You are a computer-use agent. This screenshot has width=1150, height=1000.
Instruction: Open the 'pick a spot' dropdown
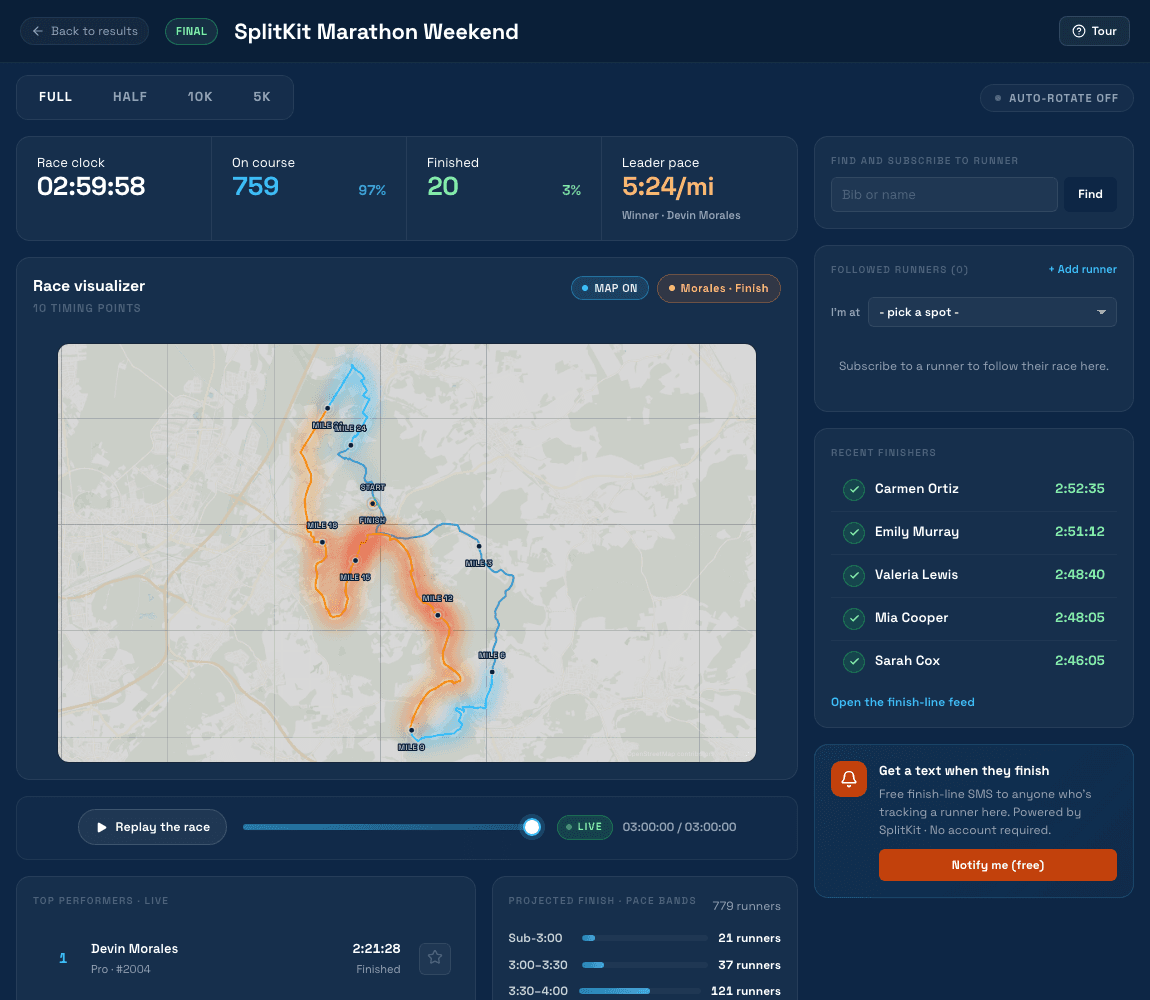992,312
